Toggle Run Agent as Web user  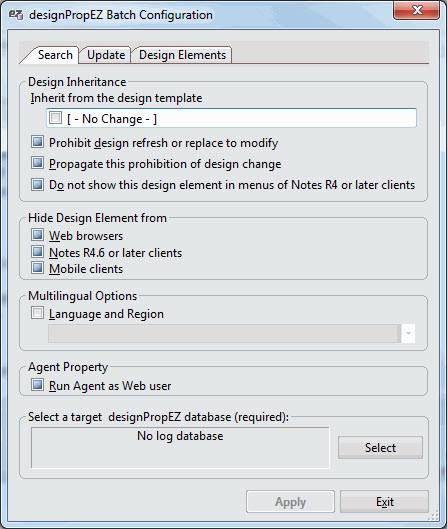click(x=37, y=385)
